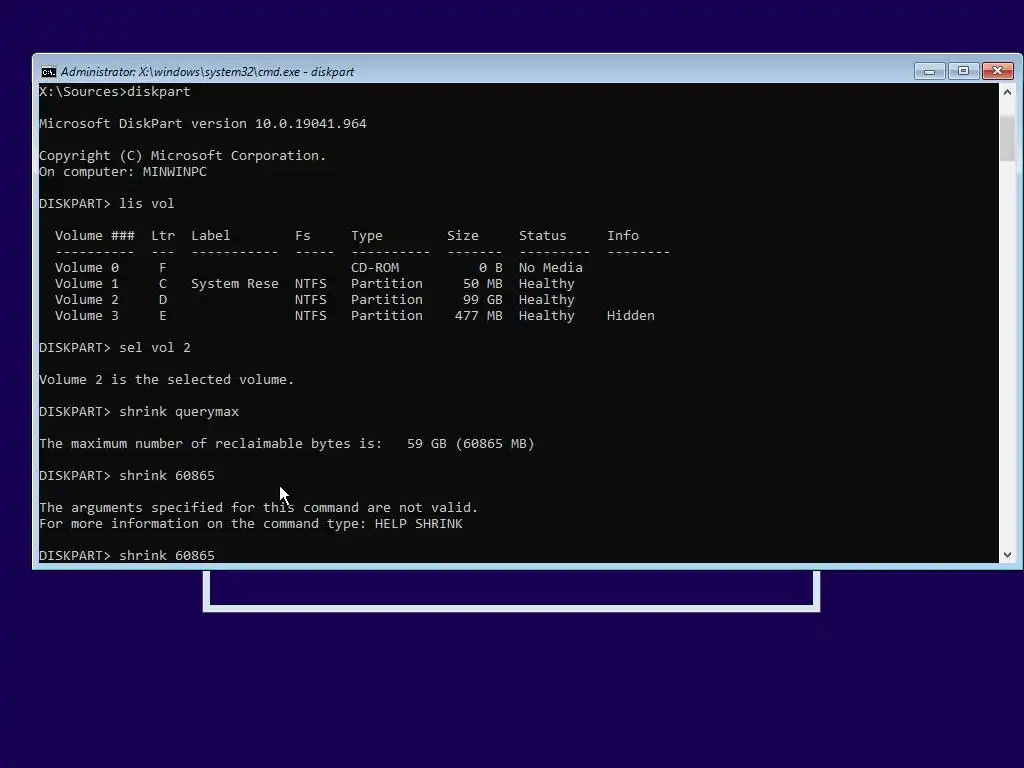Click 'Volume 0' in the volume list

pyautogui.click(x=87, y=268)
